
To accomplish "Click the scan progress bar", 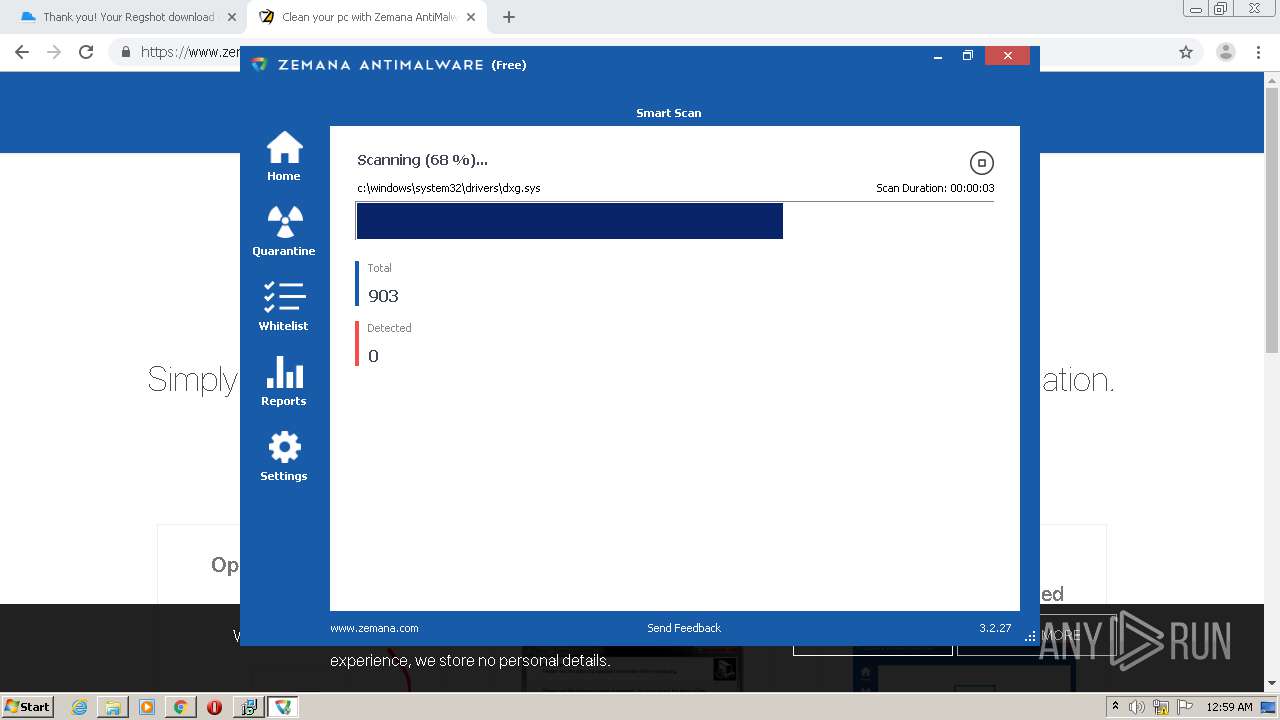I will 675,221.
